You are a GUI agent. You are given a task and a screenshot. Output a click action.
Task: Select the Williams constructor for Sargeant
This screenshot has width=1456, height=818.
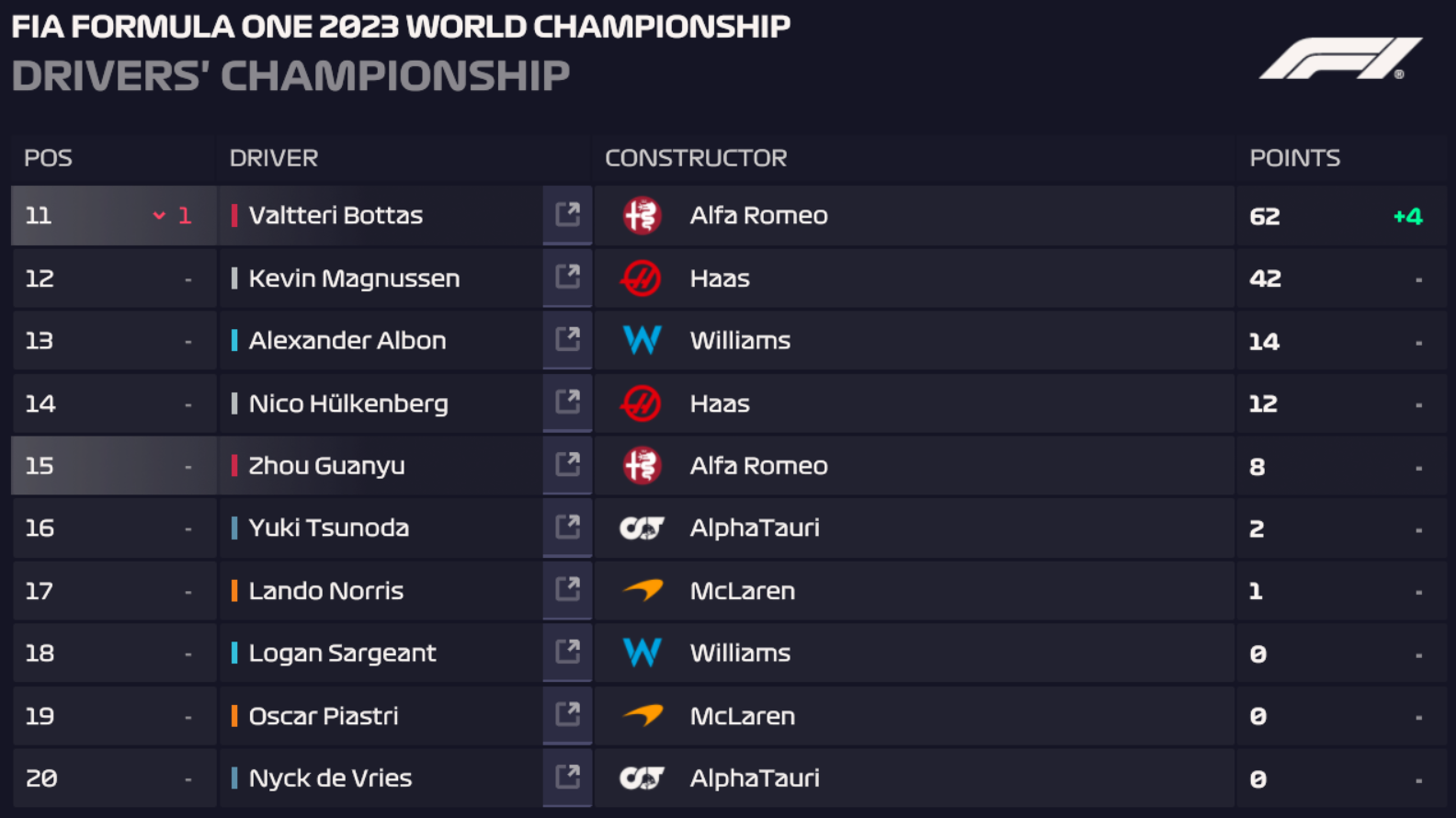pyautogui.click(x=740, y=653)
